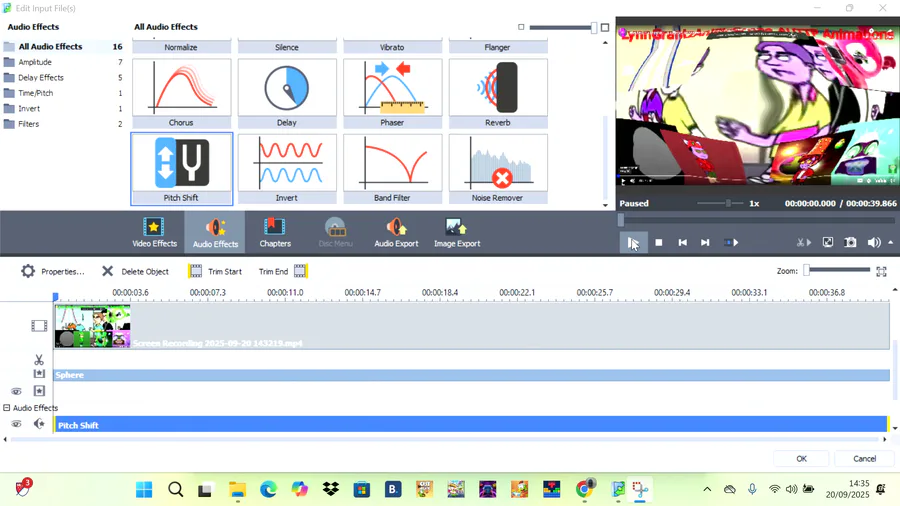Select the Pitch Shift bar on timeline
The height and width of the screenshot is (506, 900).
471,425
